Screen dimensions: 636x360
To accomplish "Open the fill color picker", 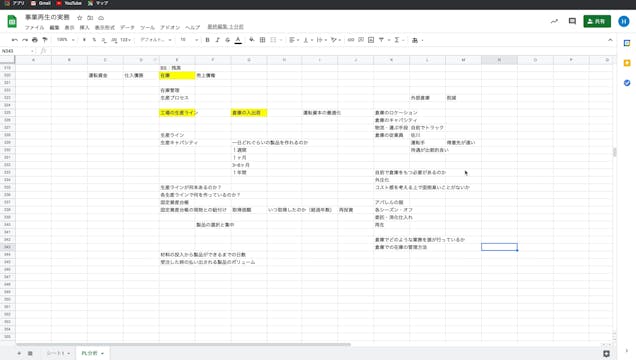I will click(252, 40).
